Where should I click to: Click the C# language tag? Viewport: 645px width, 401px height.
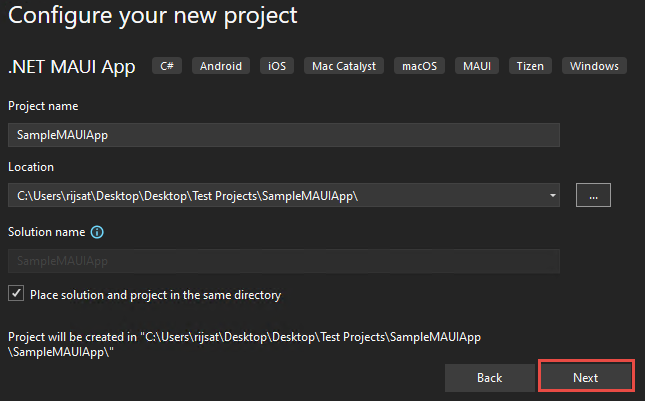pos(167,66)
